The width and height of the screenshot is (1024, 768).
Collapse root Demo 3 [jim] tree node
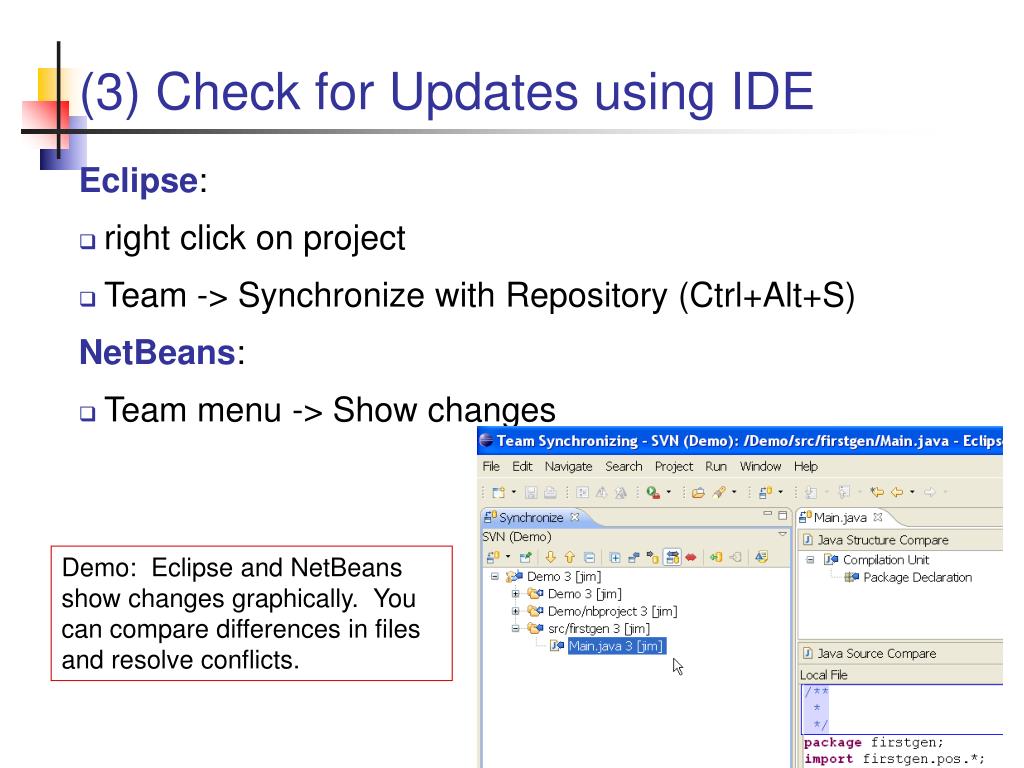494,576
